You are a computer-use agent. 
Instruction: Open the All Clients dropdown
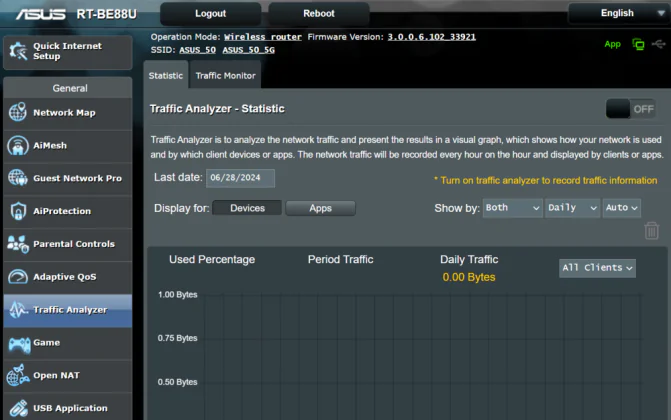597,268
